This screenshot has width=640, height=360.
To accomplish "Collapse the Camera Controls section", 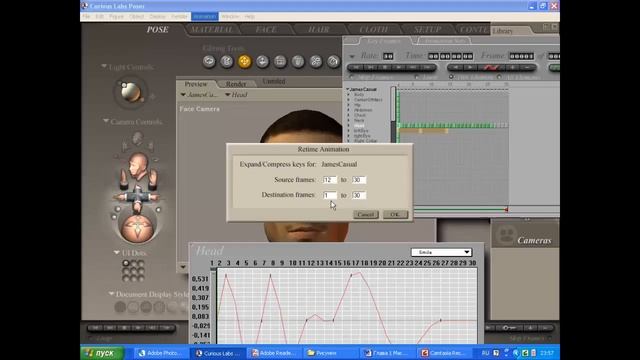I will click(106, 121).
